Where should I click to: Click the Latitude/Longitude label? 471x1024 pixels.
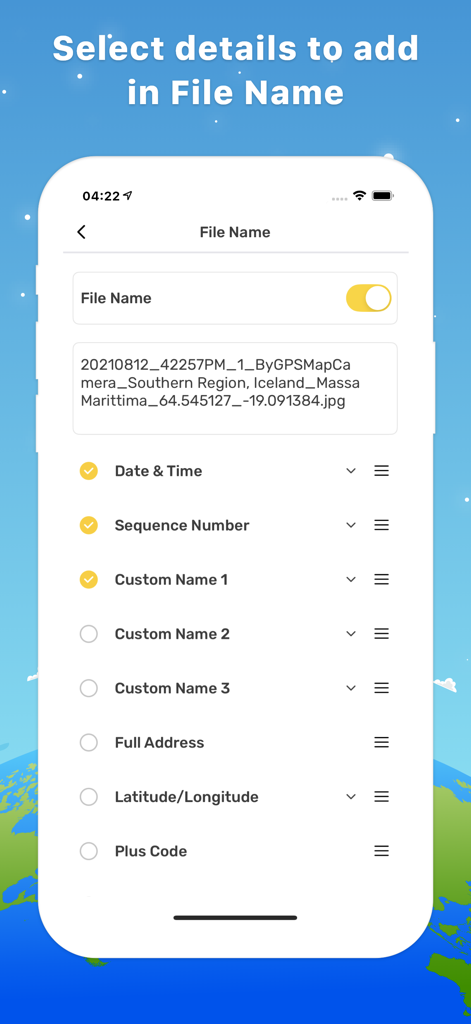pos(187,797)
